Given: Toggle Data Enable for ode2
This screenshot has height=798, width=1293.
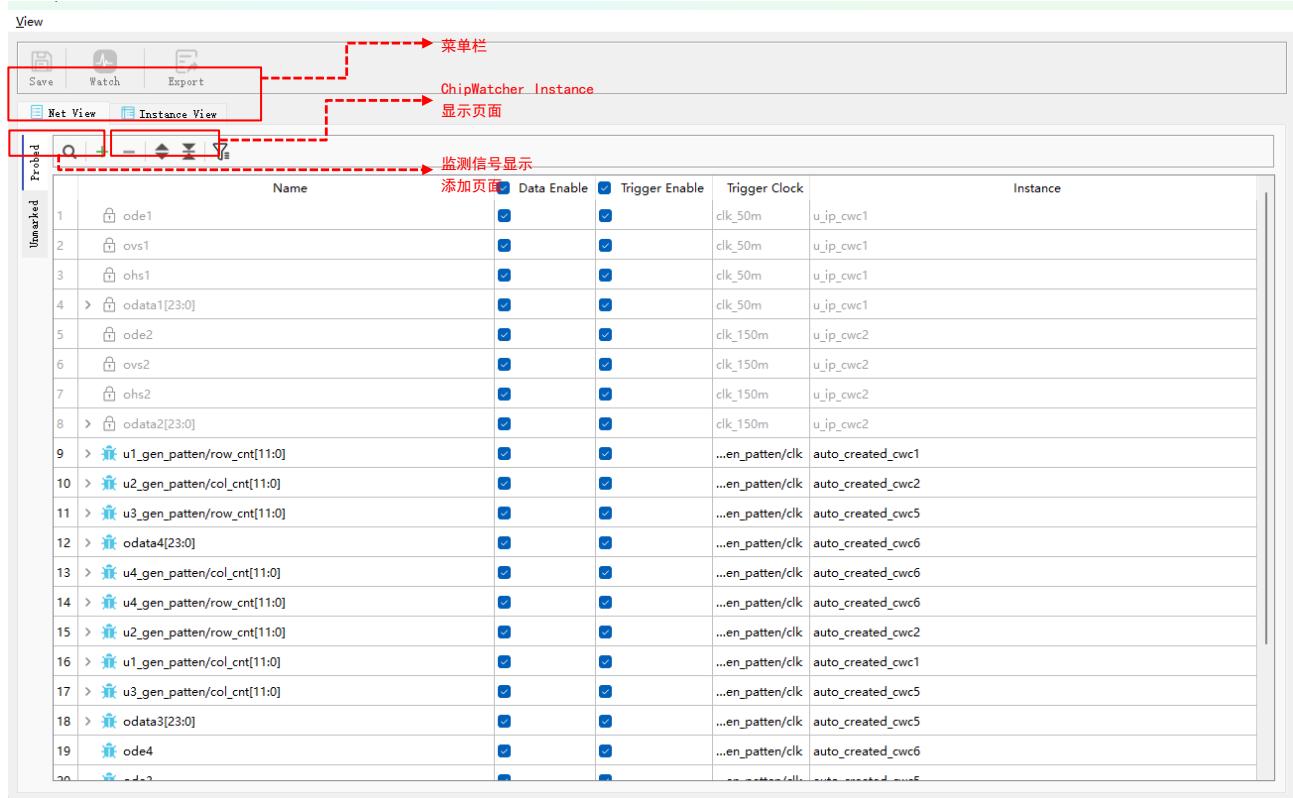Looking at the screenshot, I should coord(504,334).
